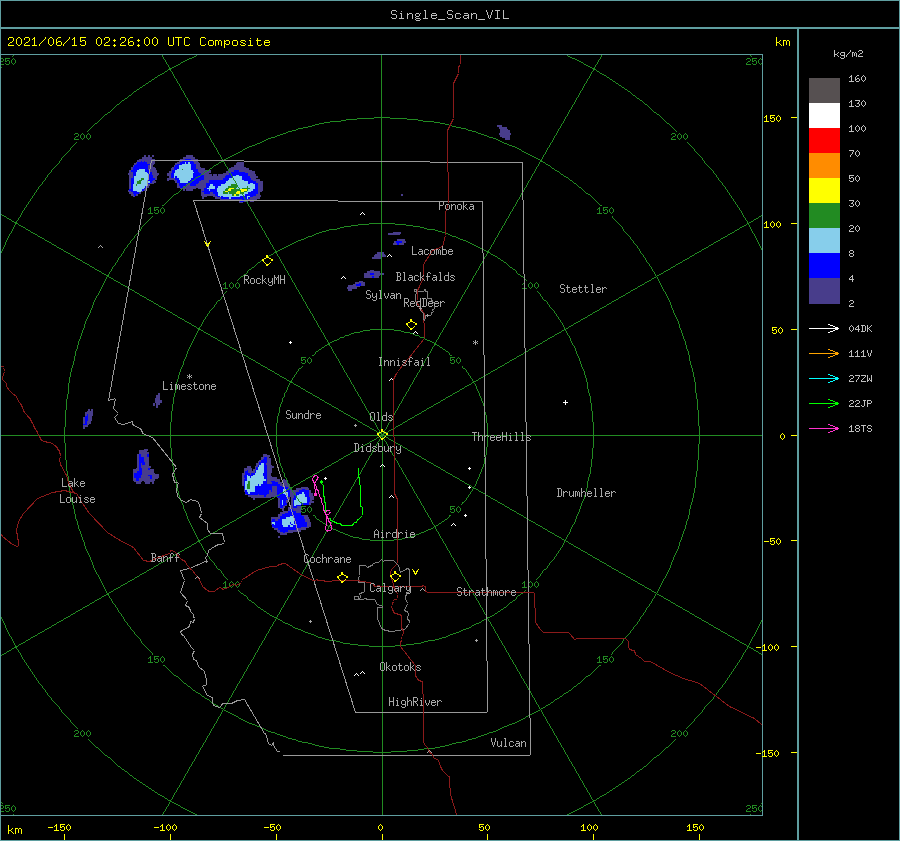900x841 pixels.
Task: Select the dark gray 130-160 legend swatch
Action: [824, 91]
